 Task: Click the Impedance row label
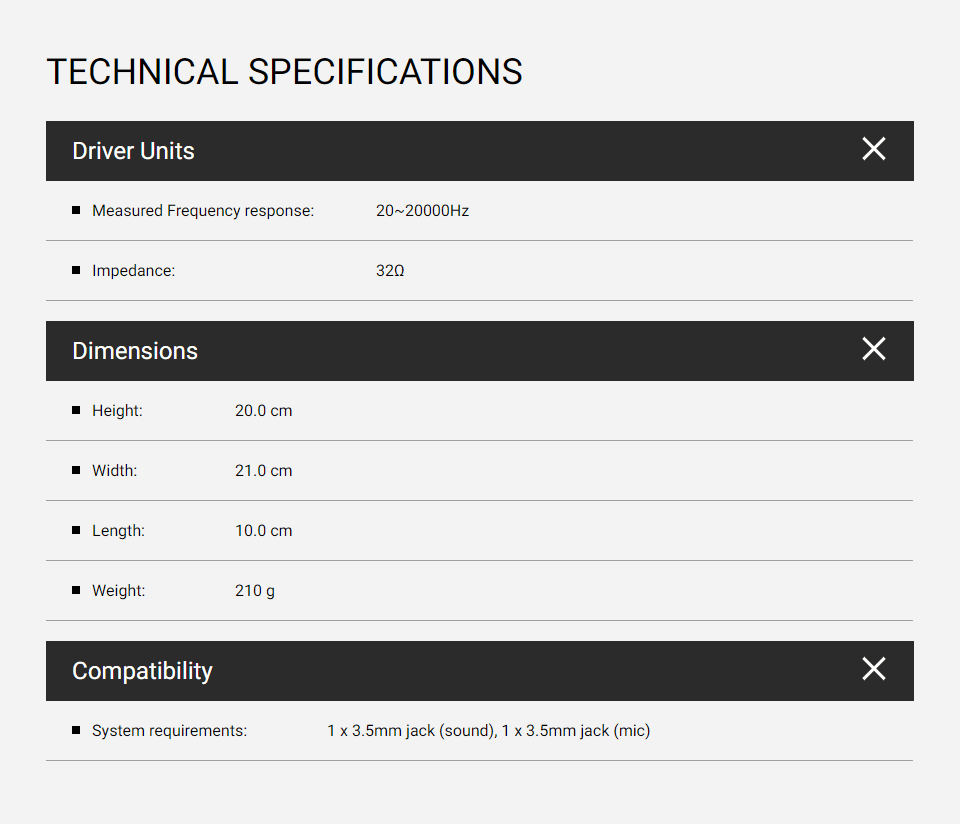point(133,271)
